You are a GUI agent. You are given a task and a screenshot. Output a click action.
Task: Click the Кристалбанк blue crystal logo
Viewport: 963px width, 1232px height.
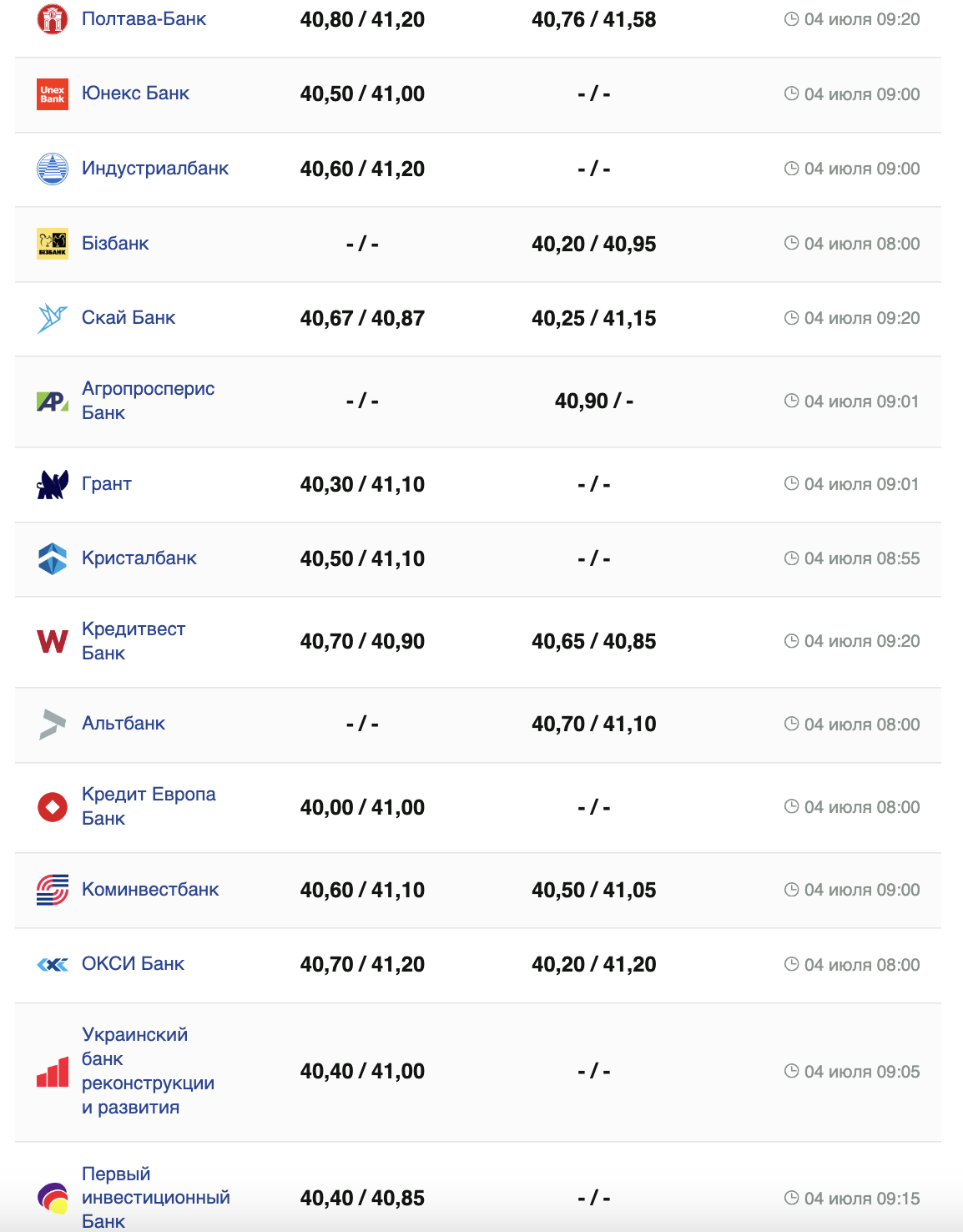(53, 558)
